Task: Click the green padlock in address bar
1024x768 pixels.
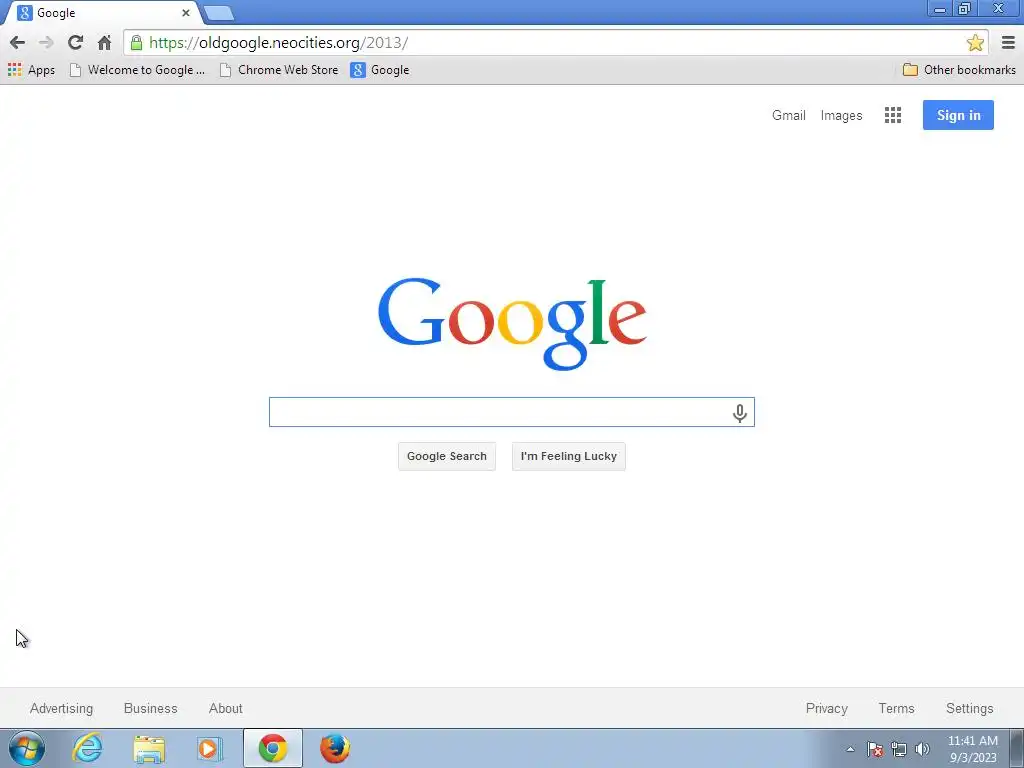Action: (x=136, y=43)
